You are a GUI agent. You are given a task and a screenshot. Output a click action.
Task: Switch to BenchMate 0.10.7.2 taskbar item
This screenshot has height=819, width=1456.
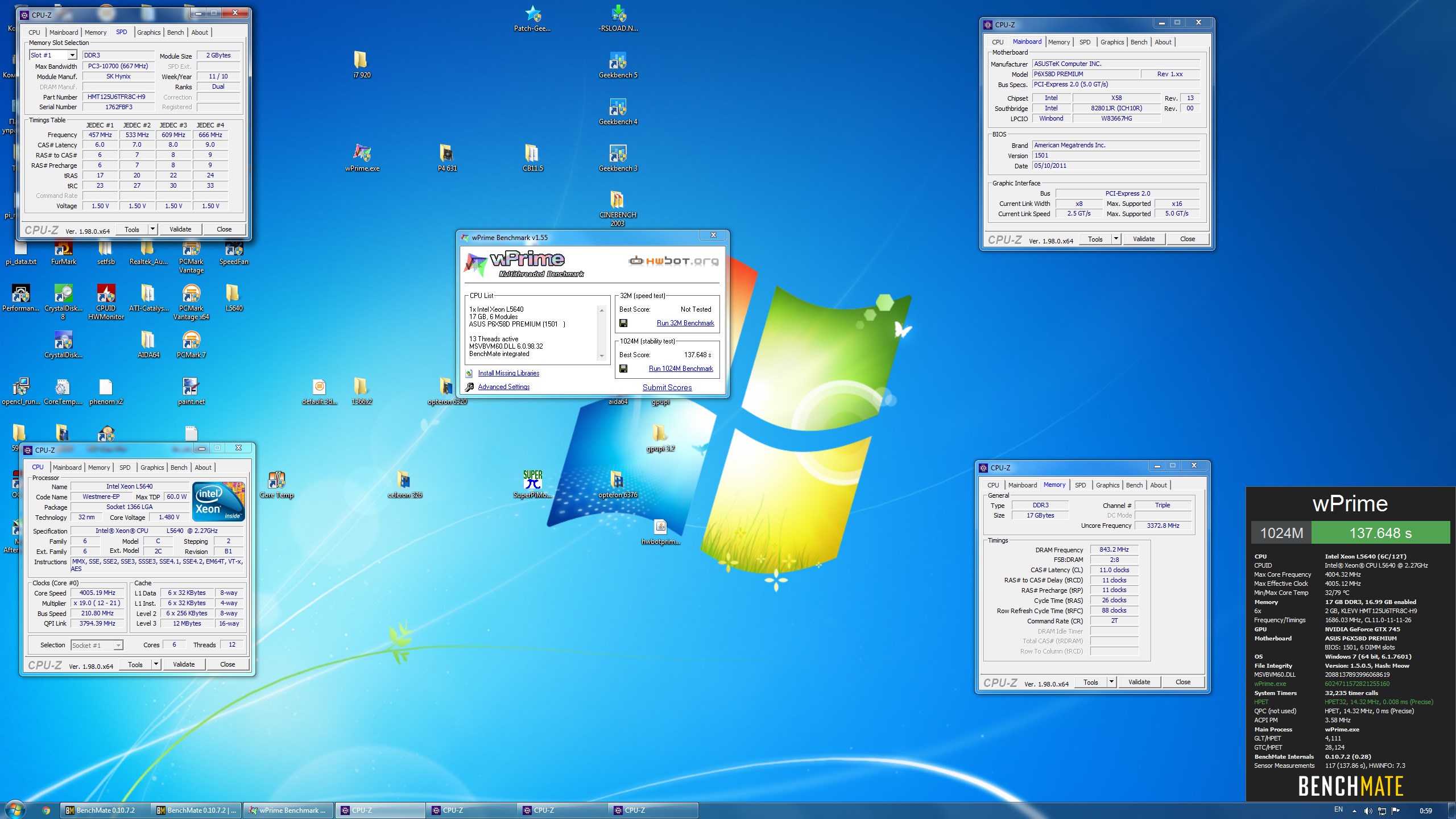(106, 810)
